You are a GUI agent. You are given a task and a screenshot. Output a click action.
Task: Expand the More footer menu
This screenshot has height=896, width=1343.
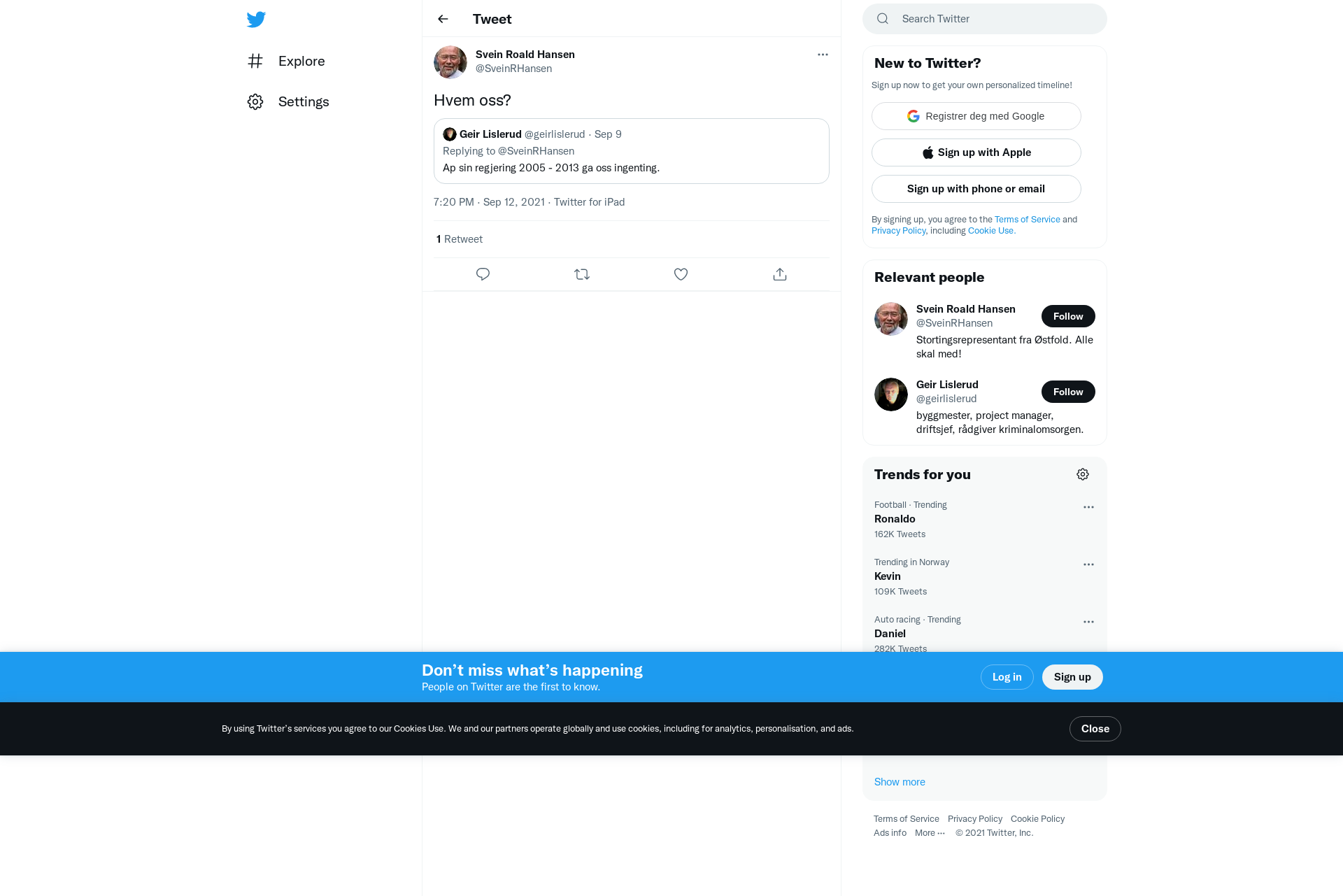[930, 832]
